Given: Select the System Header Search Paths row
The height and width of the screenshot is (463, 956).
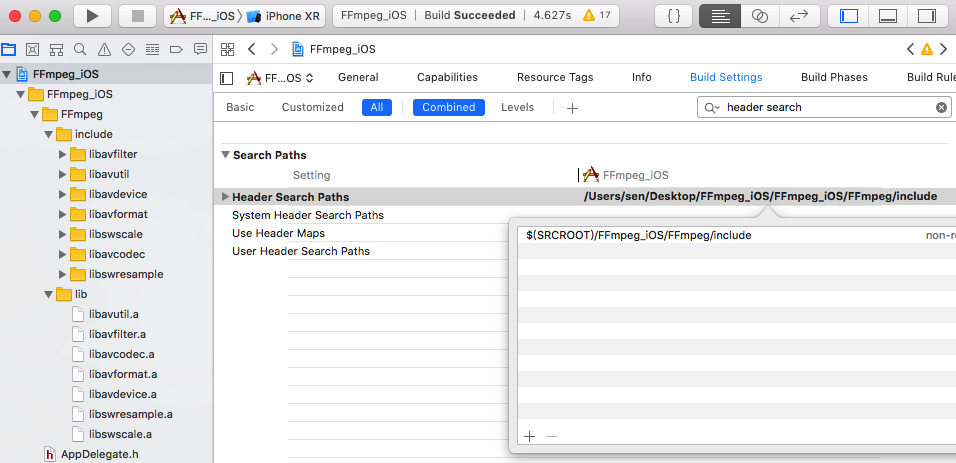Looking at the screenshot, I should point(308,215).
